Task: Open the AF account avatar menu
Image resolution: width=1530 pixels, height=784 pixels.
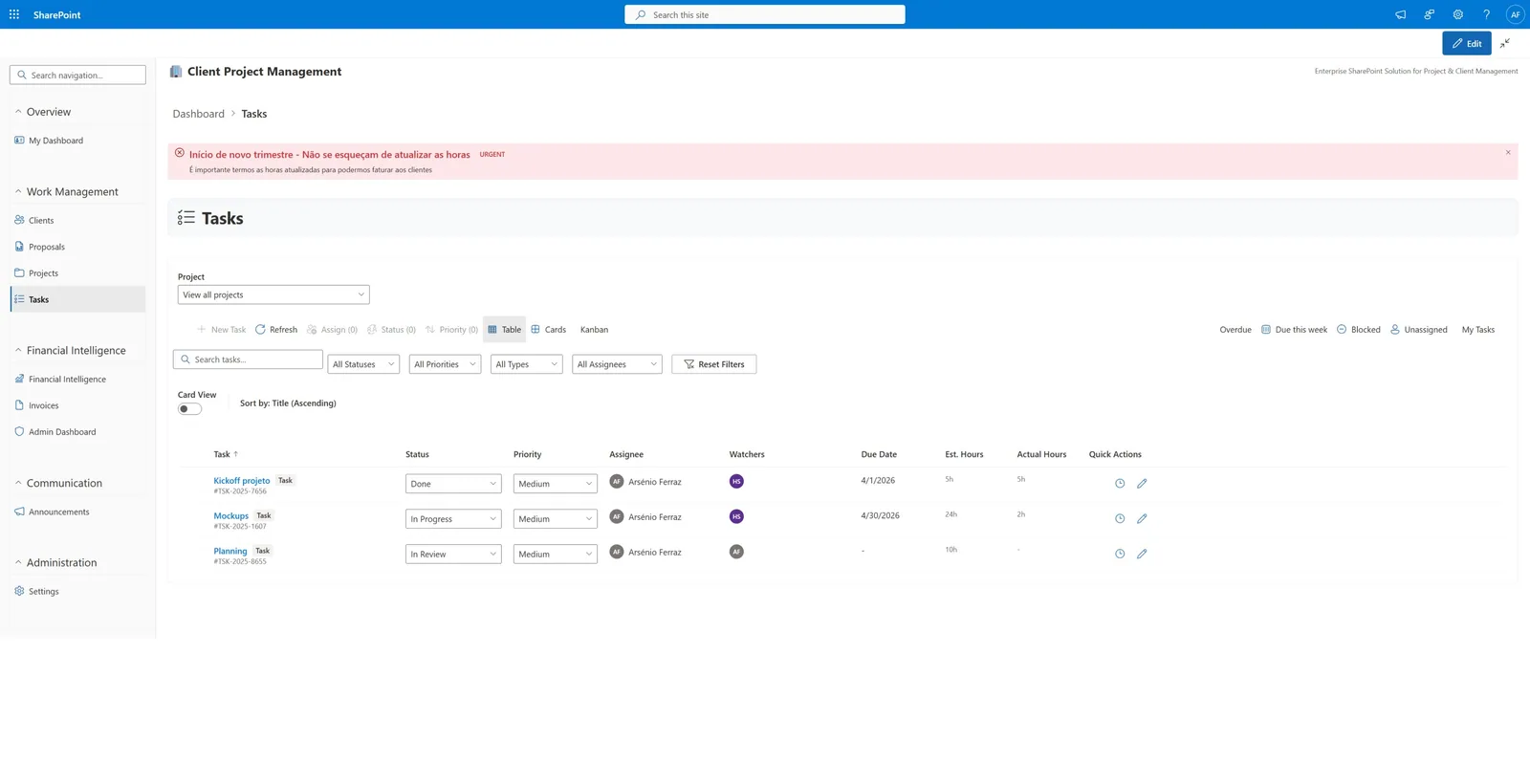Action: (1515, 14)
